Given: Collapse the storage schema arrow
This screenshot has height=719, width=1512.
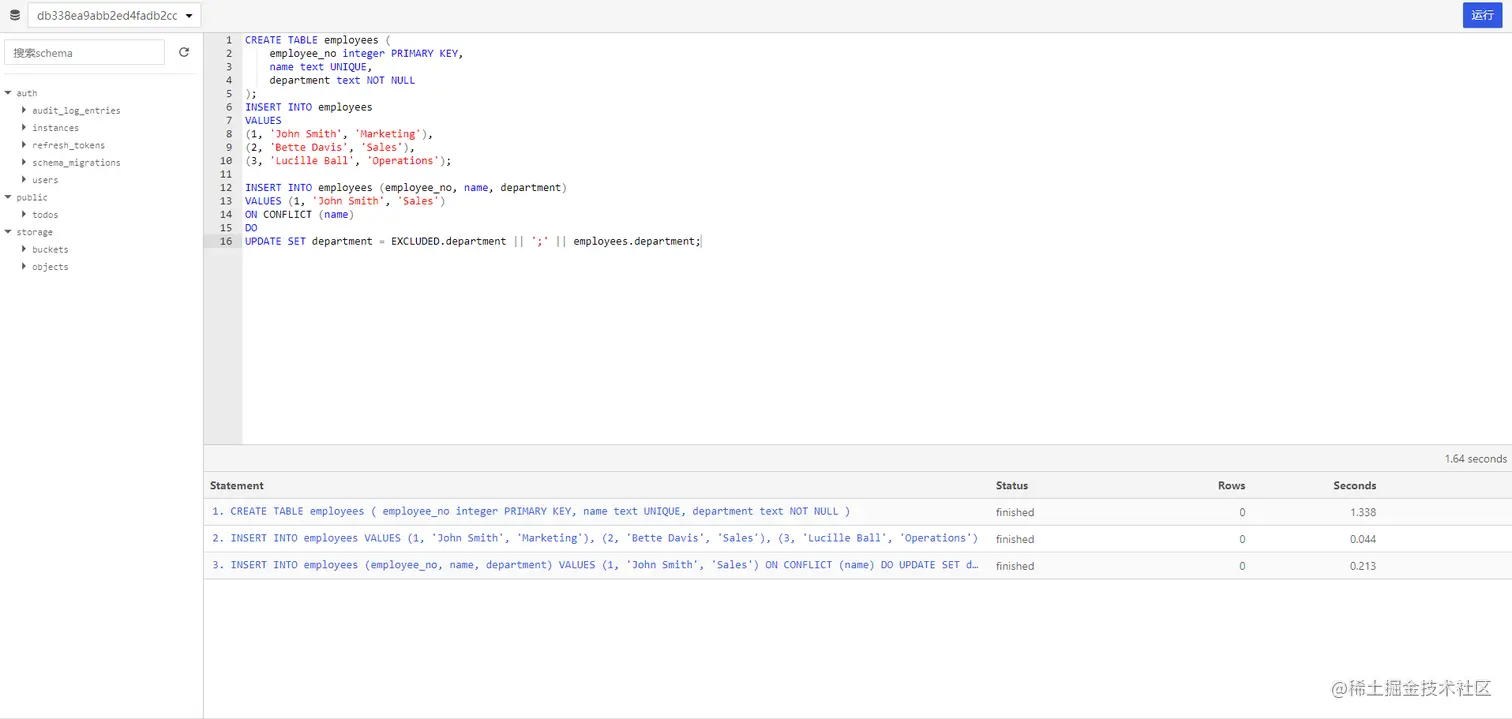Looking at the screenshot, I should click(x=8, y=232).
